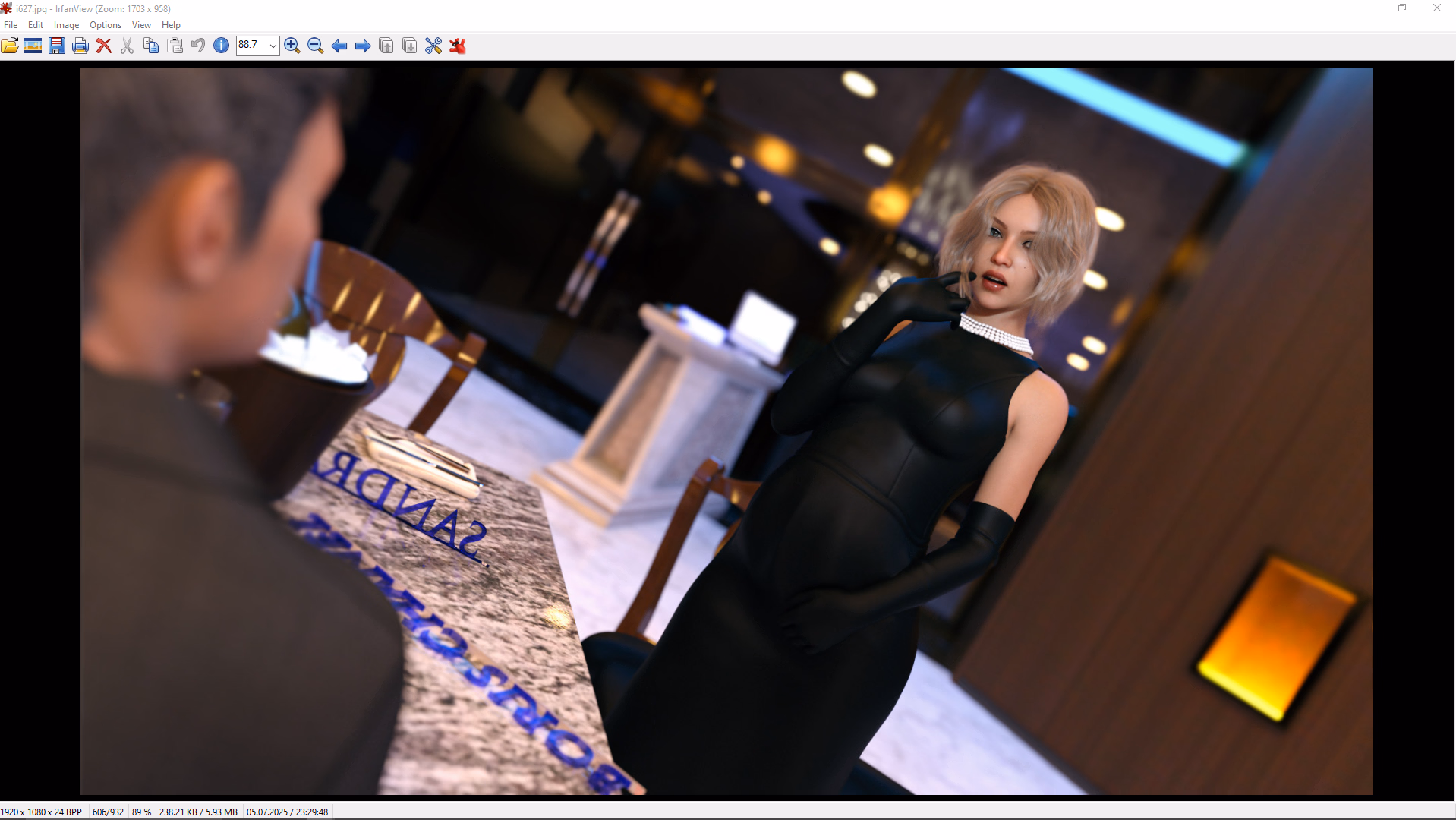Click the IrfanView title bar app icon
The height and width of the screenshot is (820, 1456).
pos(7,8)
